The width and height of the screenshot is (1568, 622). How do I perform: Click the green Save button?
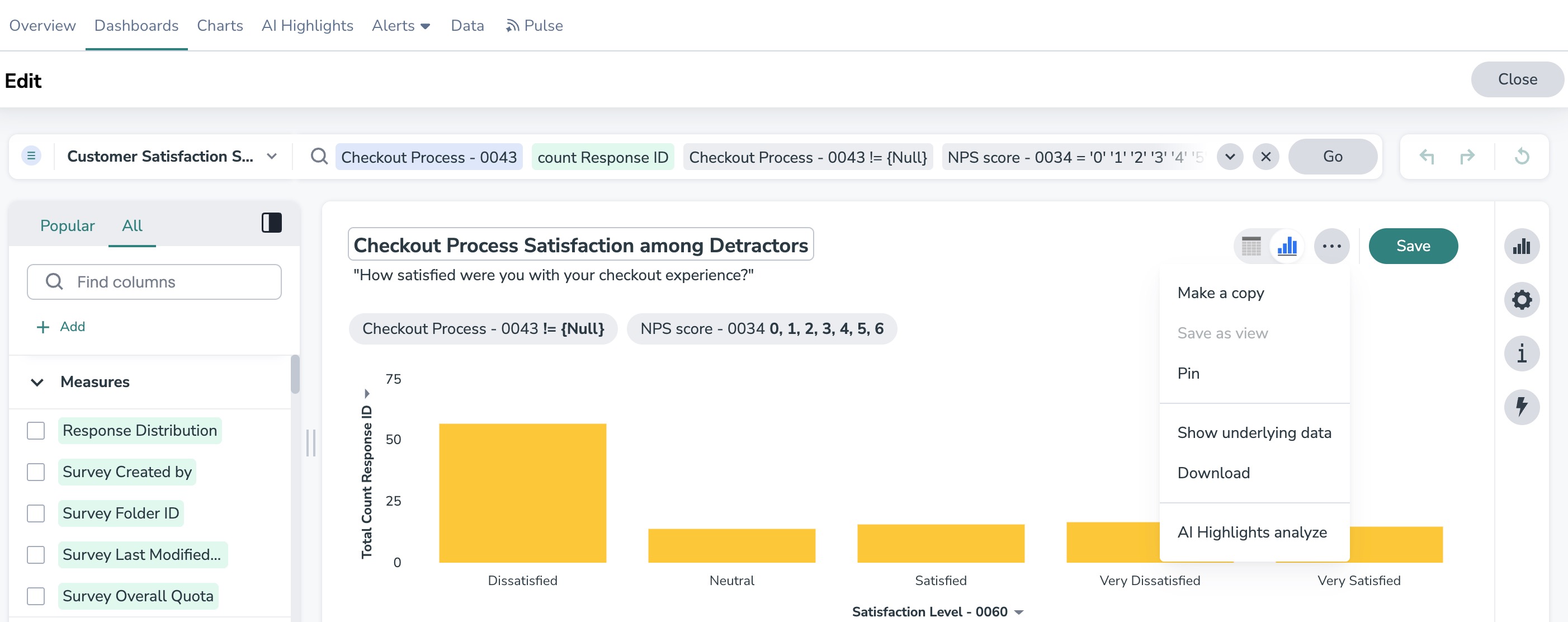point(1413,246)
